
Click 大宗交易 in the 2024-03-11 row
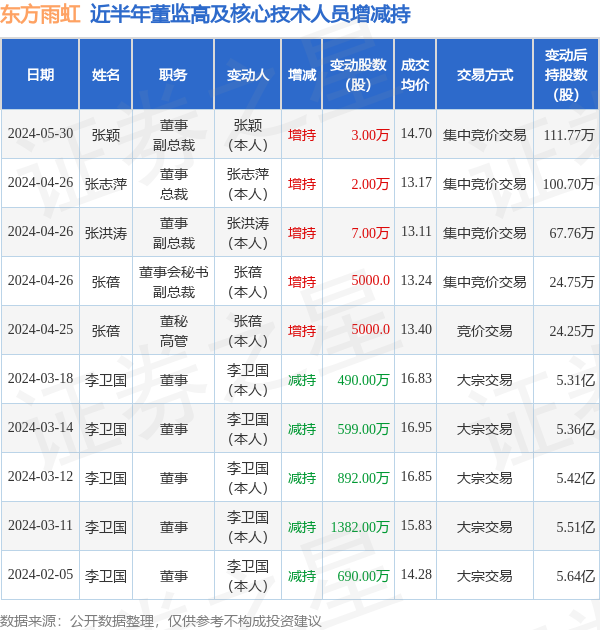(485, 528)
